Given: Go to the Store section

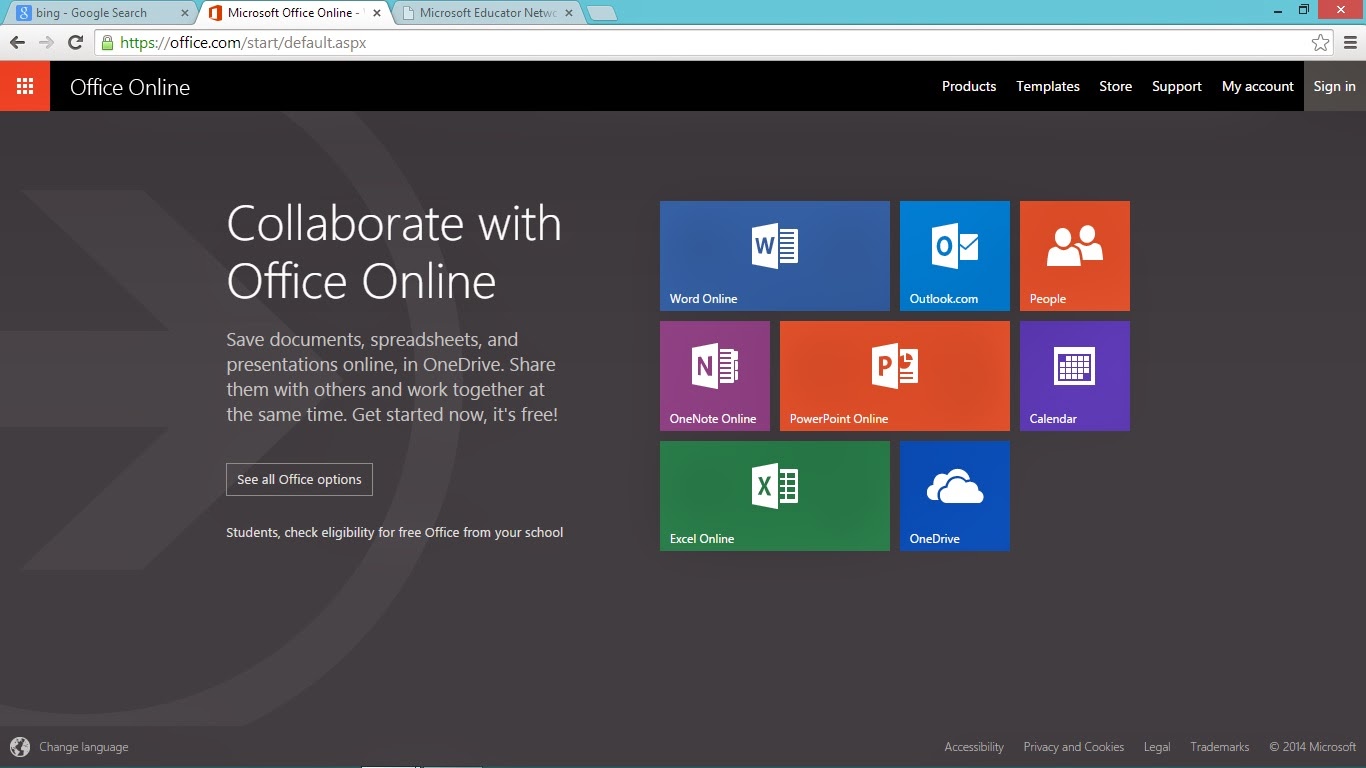Looking at the screenshot, I should click(x=1115, y=86).
